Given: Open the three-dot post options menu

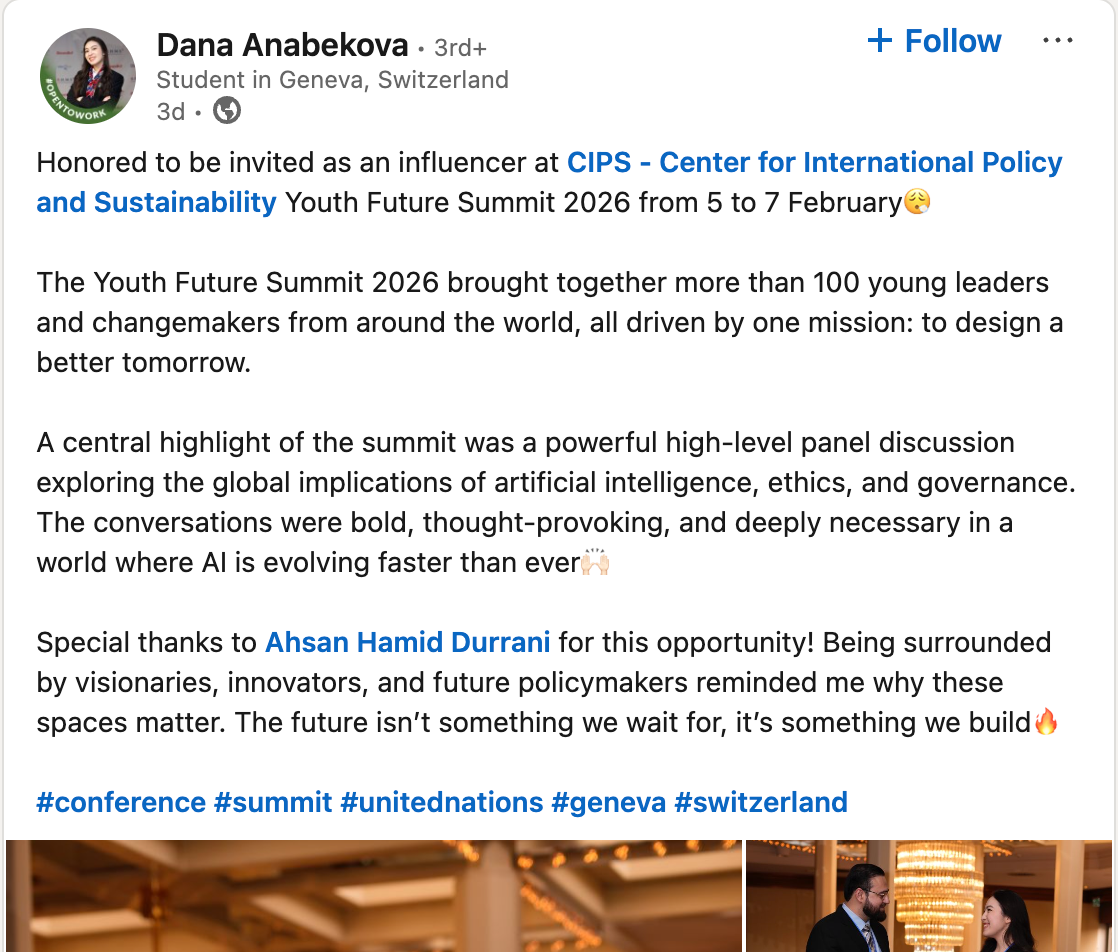Looking at the screenshot, I should (x=1057, y=41).
